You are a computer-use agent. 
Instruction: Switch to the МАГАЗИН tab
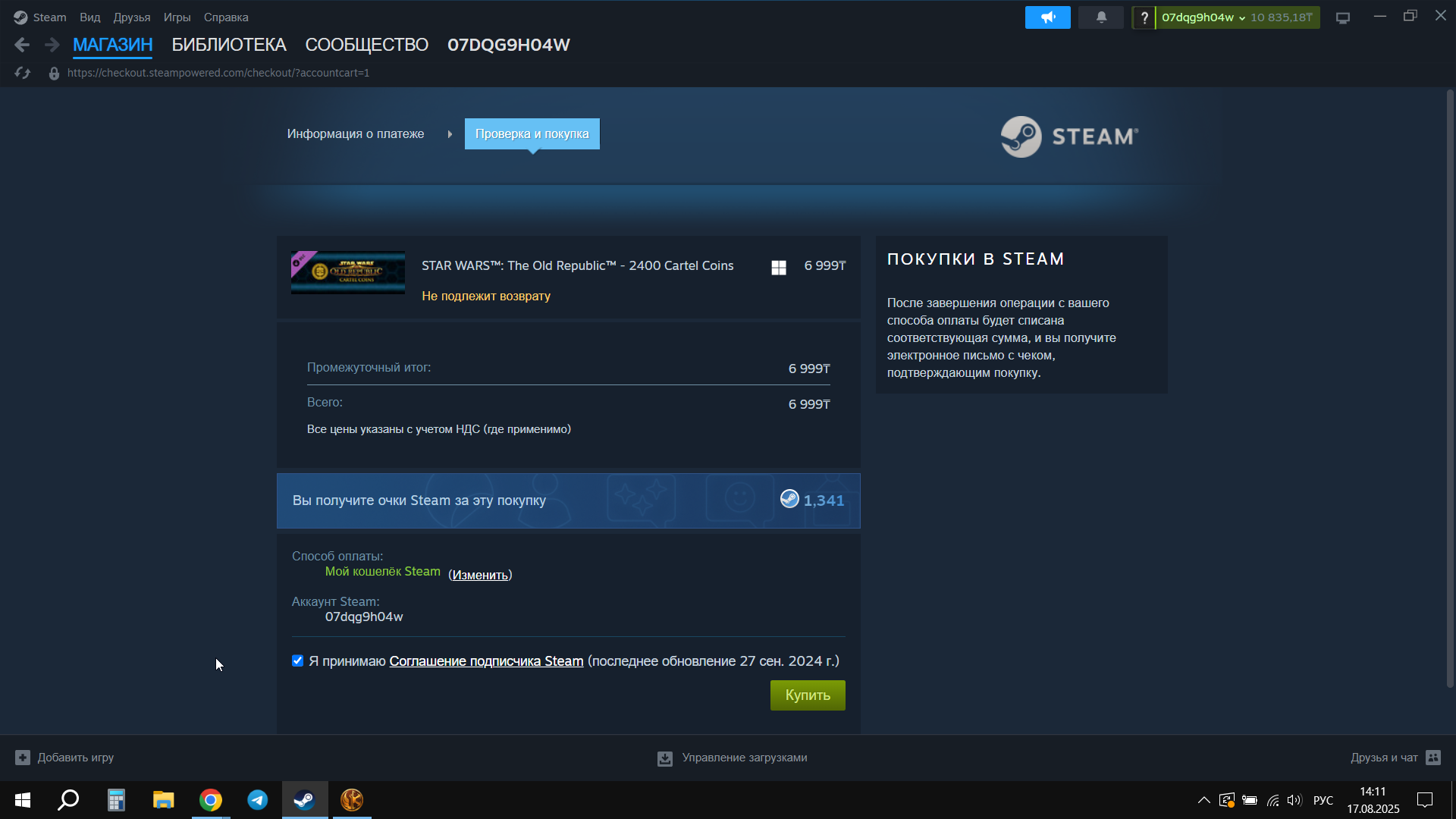[113, 45]
